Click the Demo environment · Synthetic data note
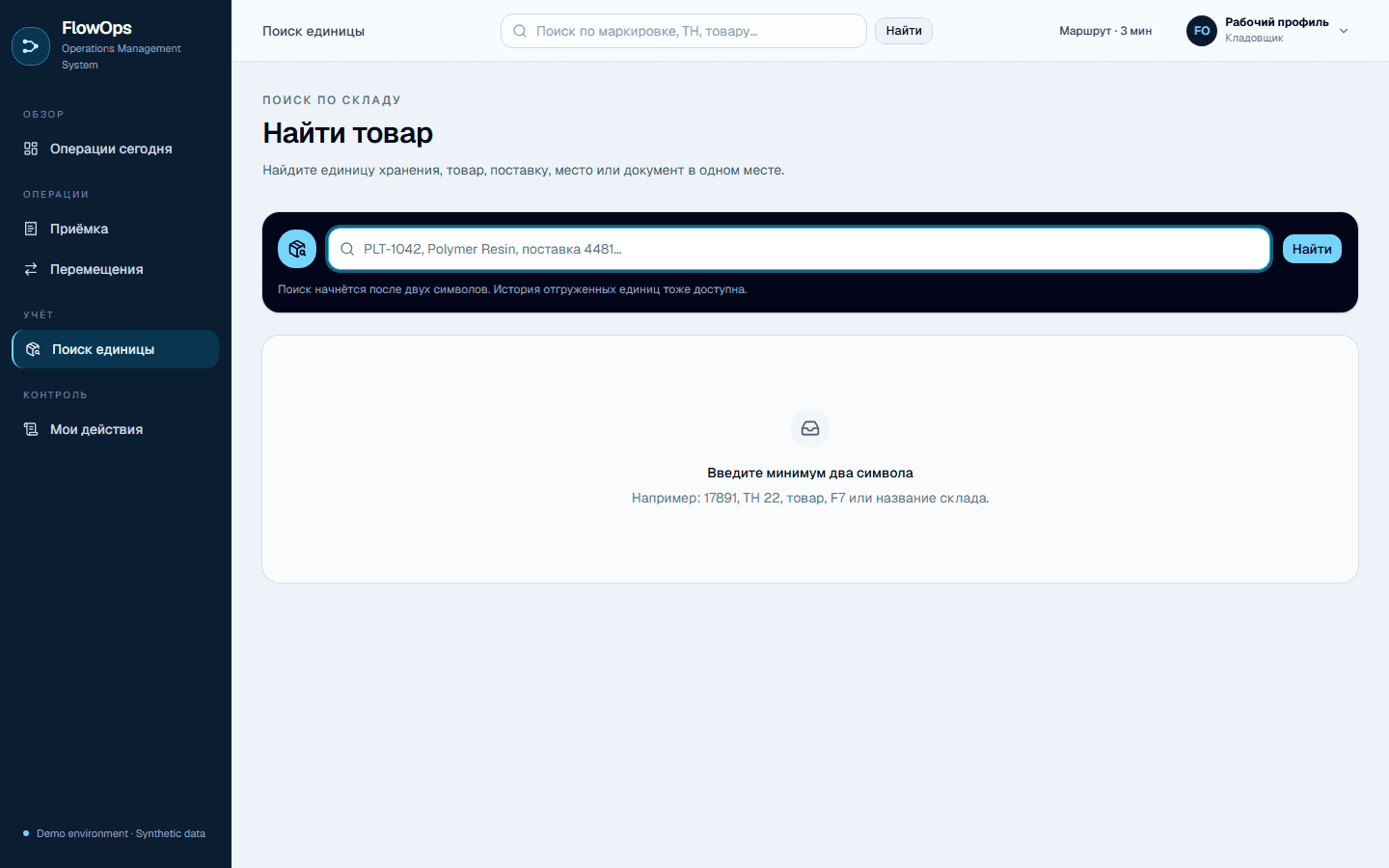1389x868 pixels. (121, 833)
